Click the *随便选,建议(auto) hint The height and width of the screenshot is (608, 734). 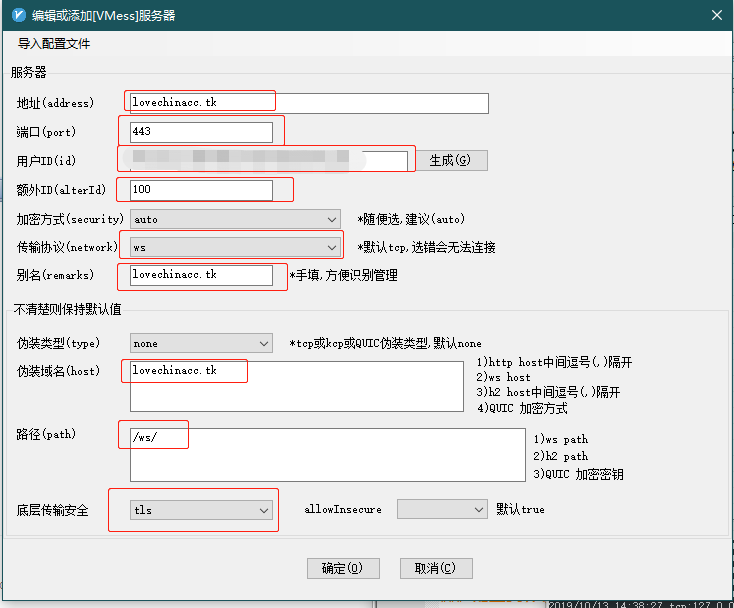(x=411, y=219)
